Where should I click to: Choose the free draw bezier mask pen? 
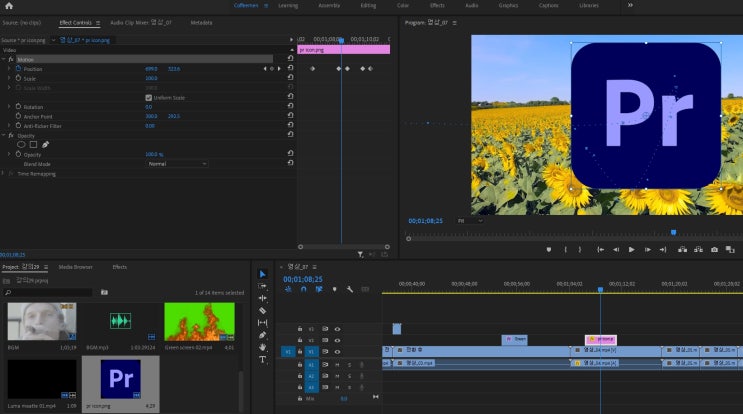(45, 144)
